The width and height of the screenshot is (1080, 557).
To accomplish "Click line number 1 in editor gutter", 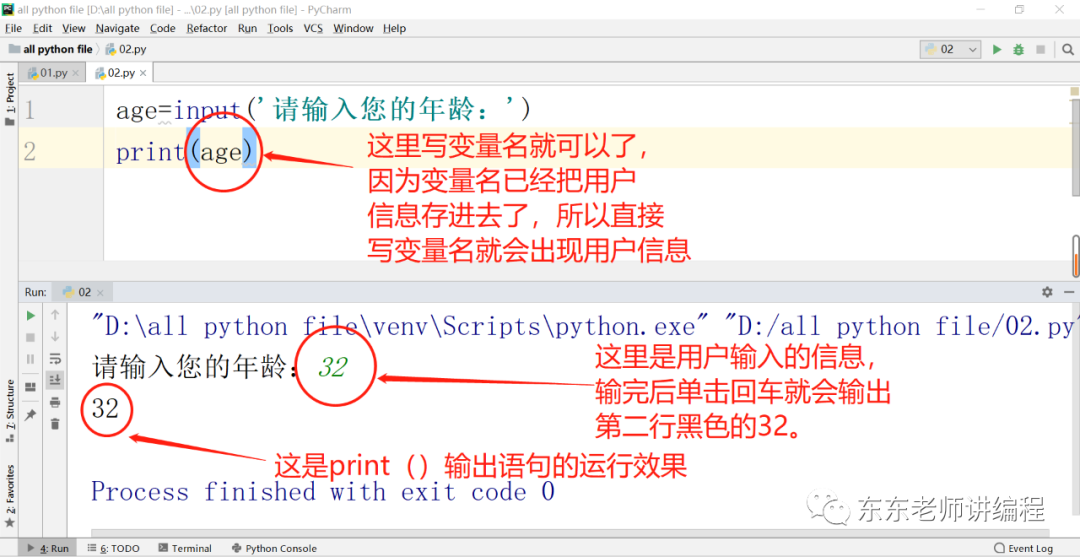I will click(29, 110).
